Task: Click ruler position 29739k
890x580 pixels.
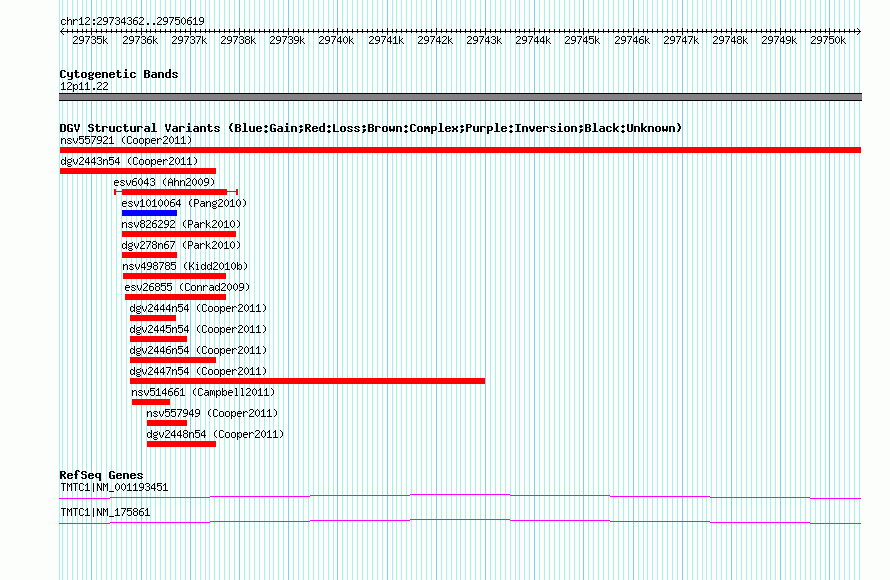Action: point(287,40)
